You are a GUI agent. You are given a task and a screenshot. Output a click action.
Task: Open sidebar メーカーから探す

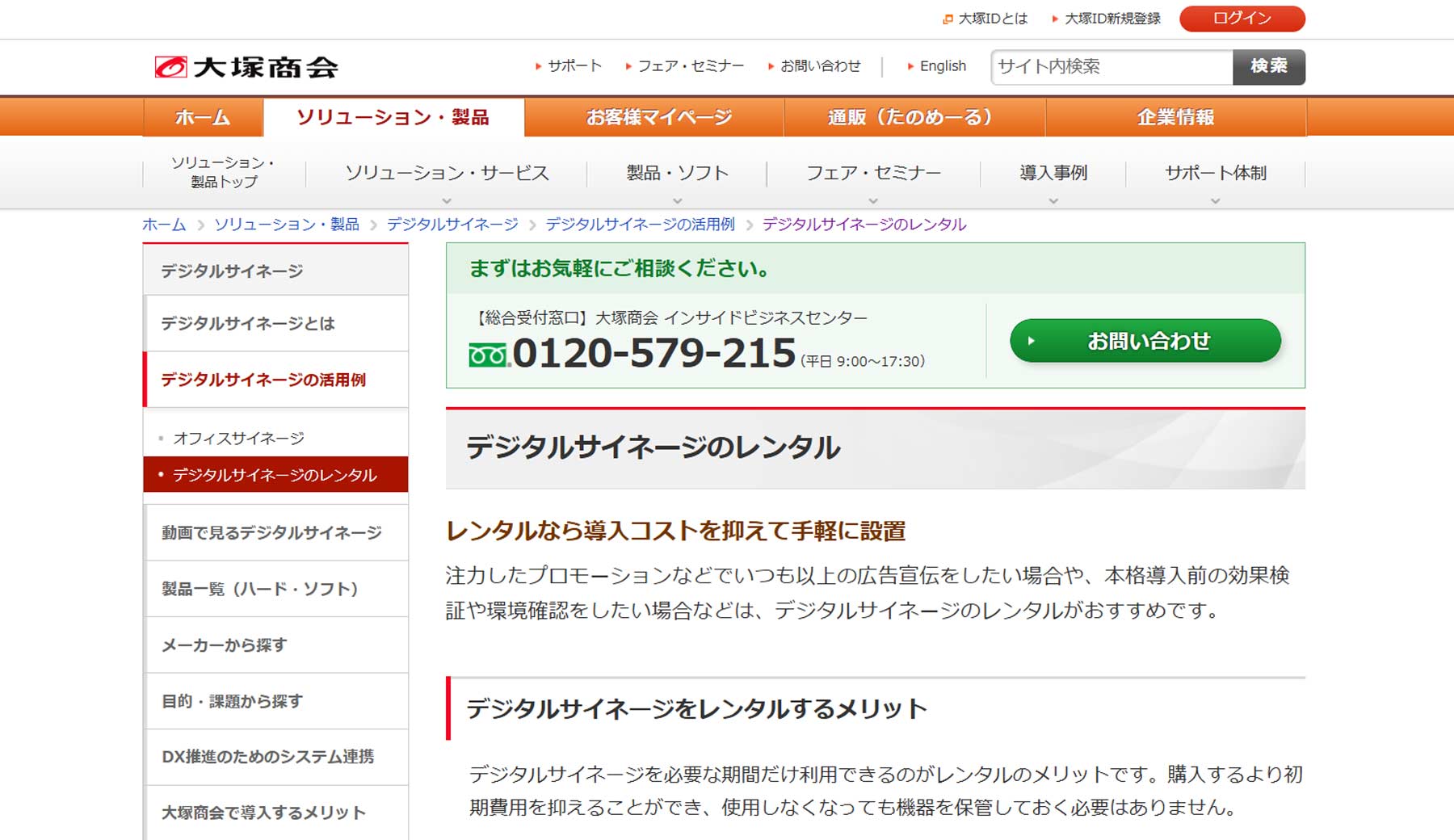tap(275, 645)
